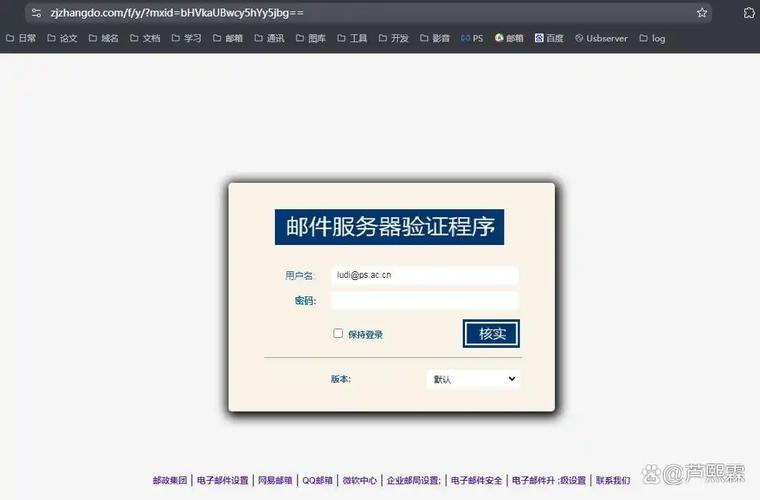This screenshot has height=500, width=760.
Task: Follow the 微软中心 footer link
Action: click(360, 480)
